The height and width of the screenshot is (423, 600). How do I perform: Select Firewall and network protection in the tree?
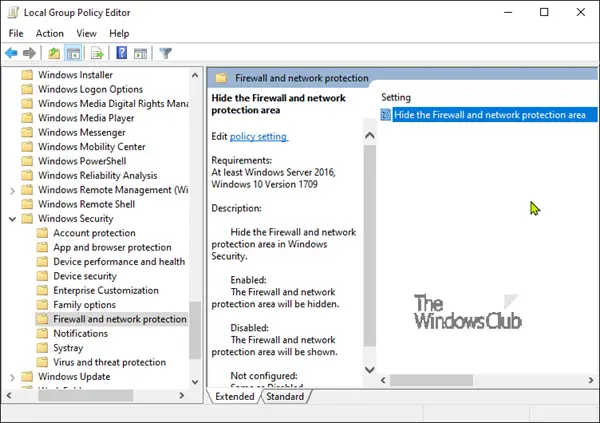(120, 319)
